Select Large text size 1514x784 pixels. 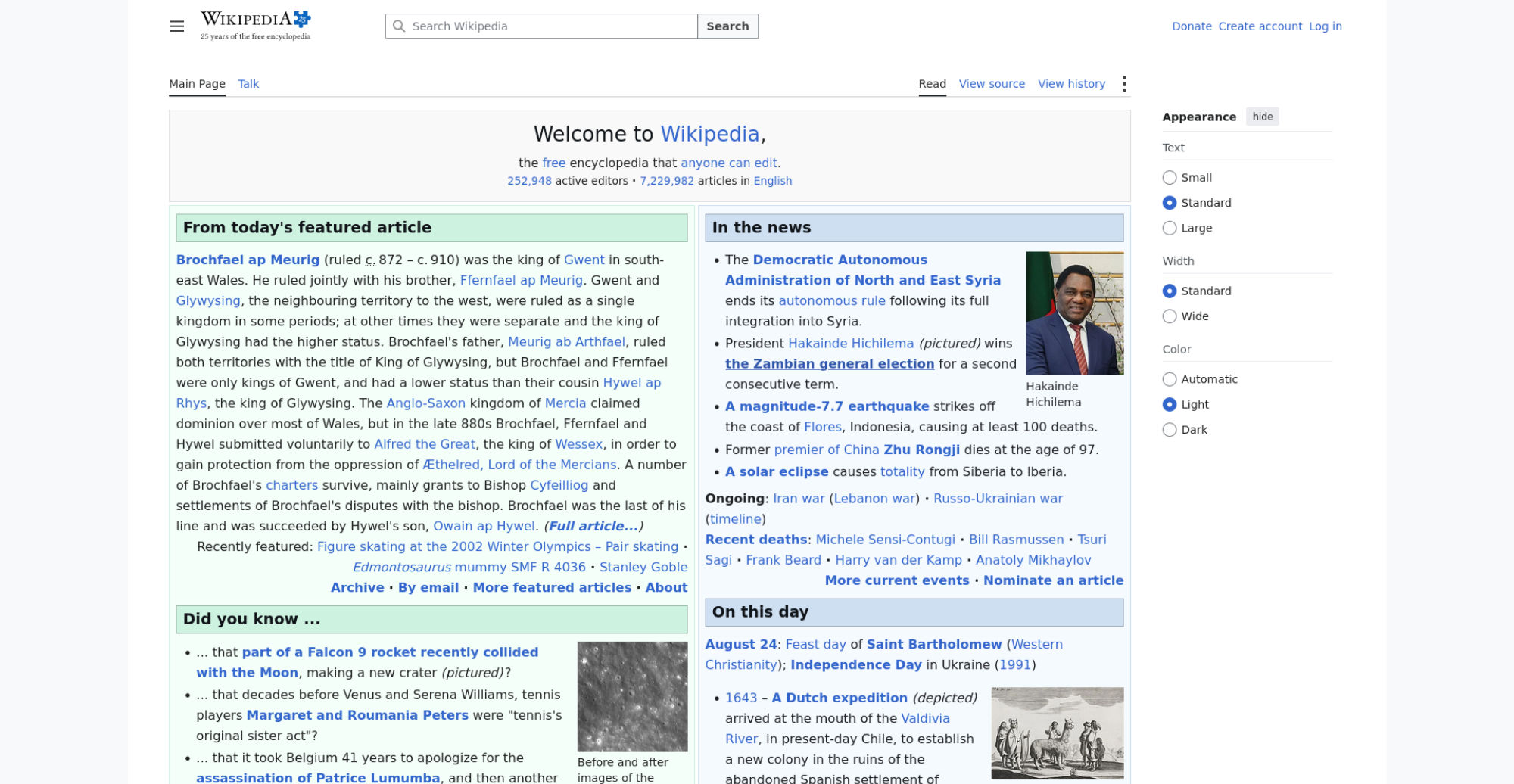point(1170,228)
